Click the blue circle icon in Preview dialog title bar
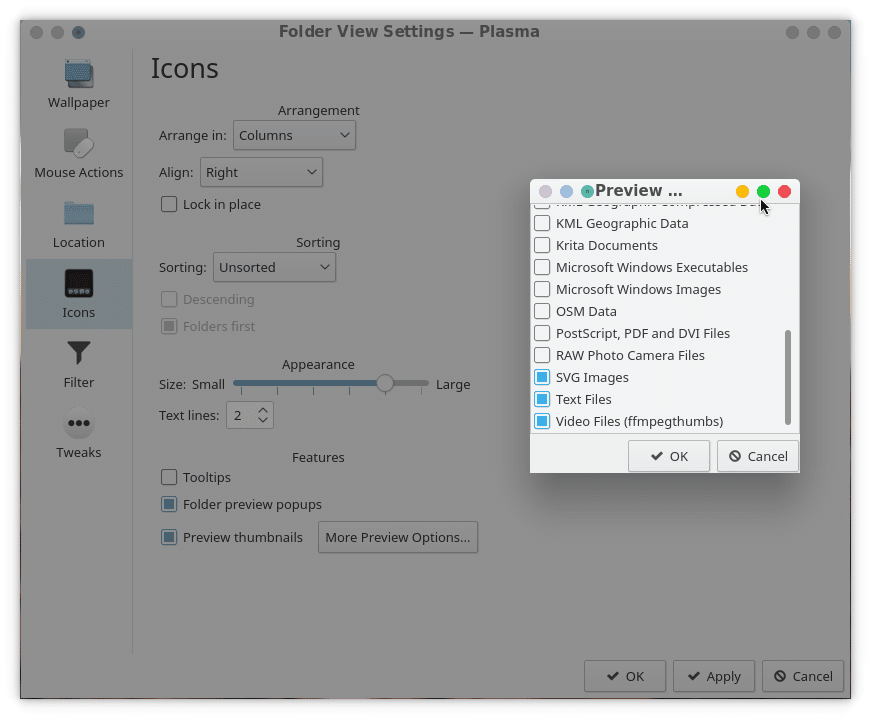 click(x=566, y=192)
